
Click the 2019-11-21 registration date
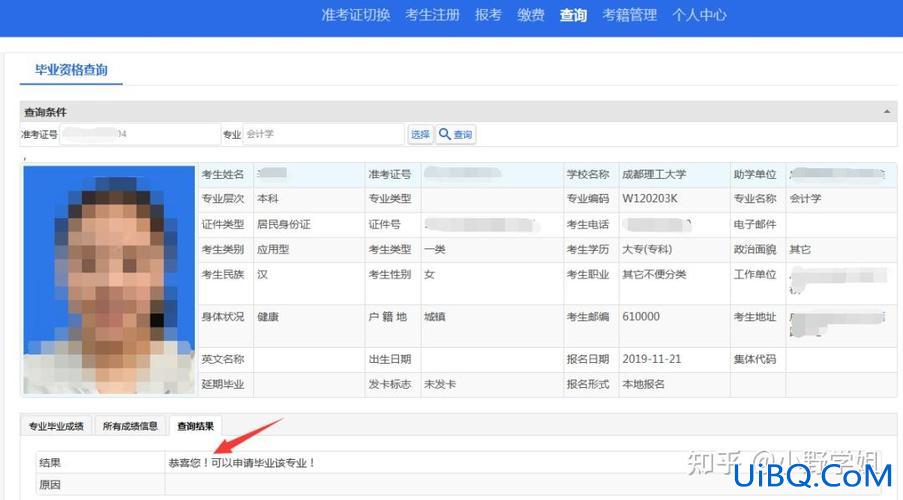tap(652, 359)
